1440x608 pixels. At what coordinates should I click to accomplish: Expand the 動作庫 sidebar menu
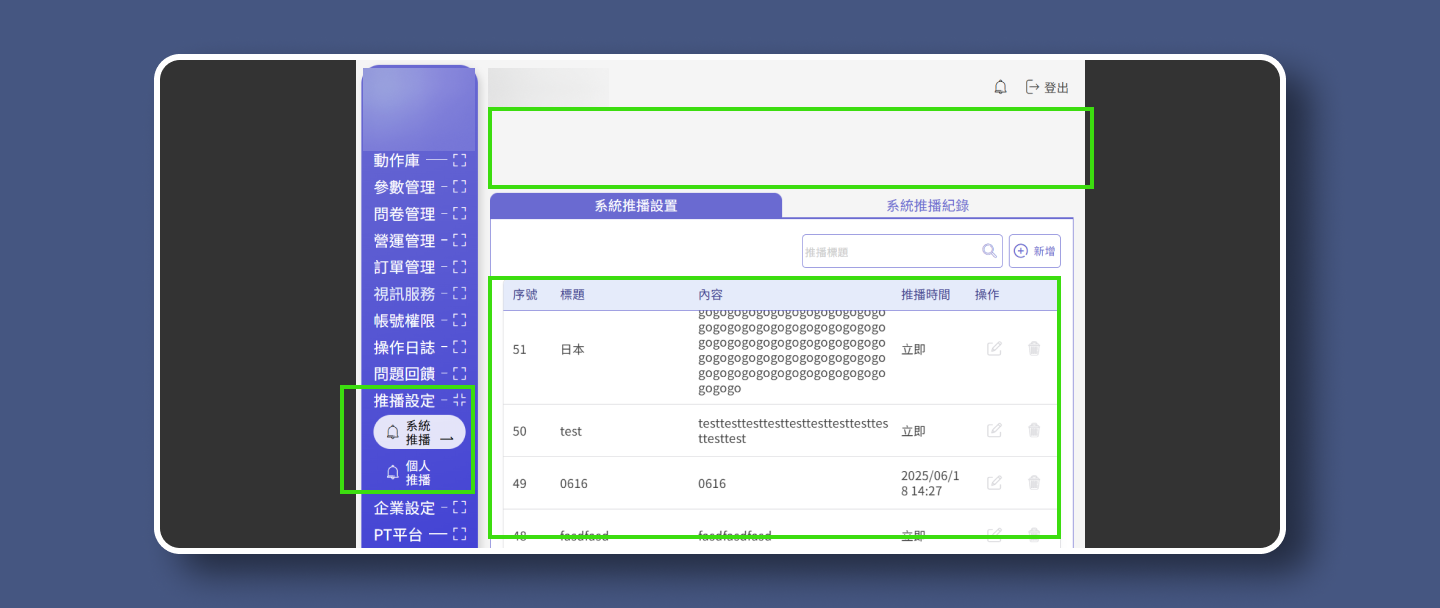coord(459,160)
